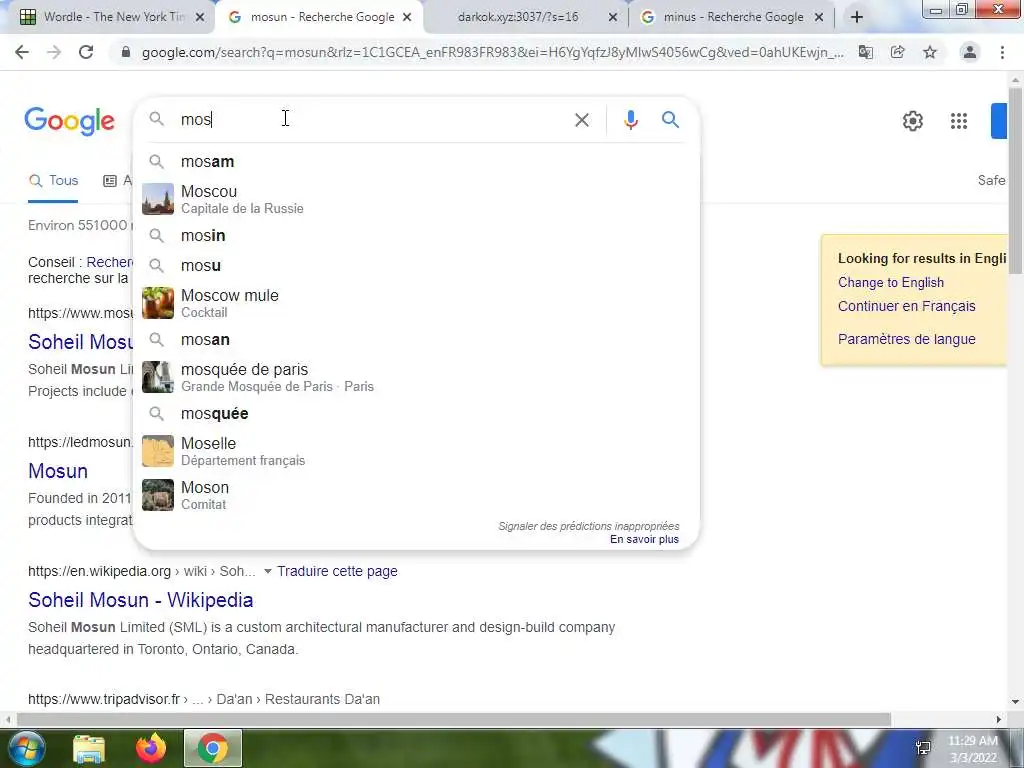
Task: Click Traduire cette page link
Action: 337,571
